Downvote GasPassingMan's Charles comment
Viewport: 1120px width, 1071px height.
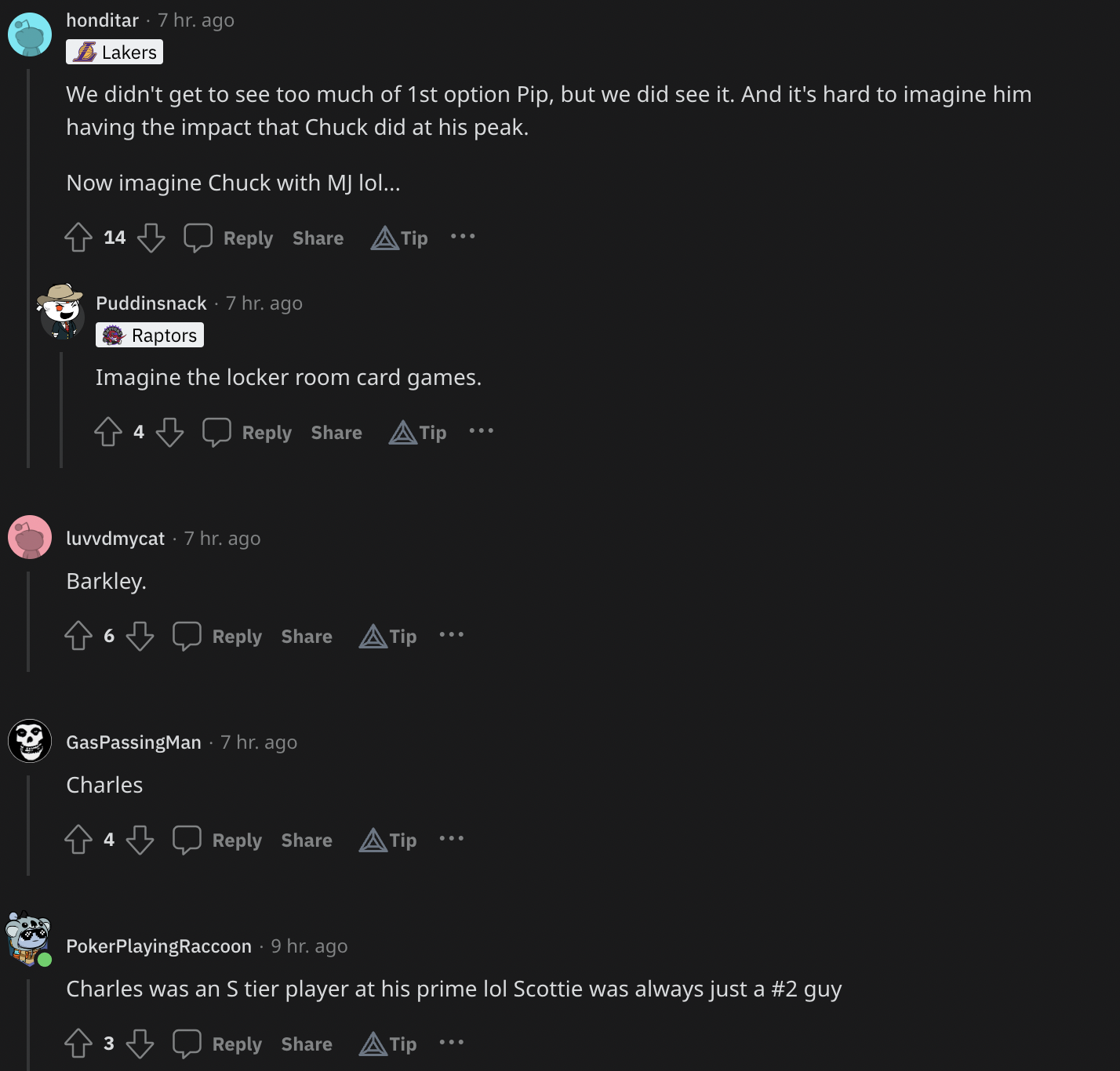(x=140, y=840)
